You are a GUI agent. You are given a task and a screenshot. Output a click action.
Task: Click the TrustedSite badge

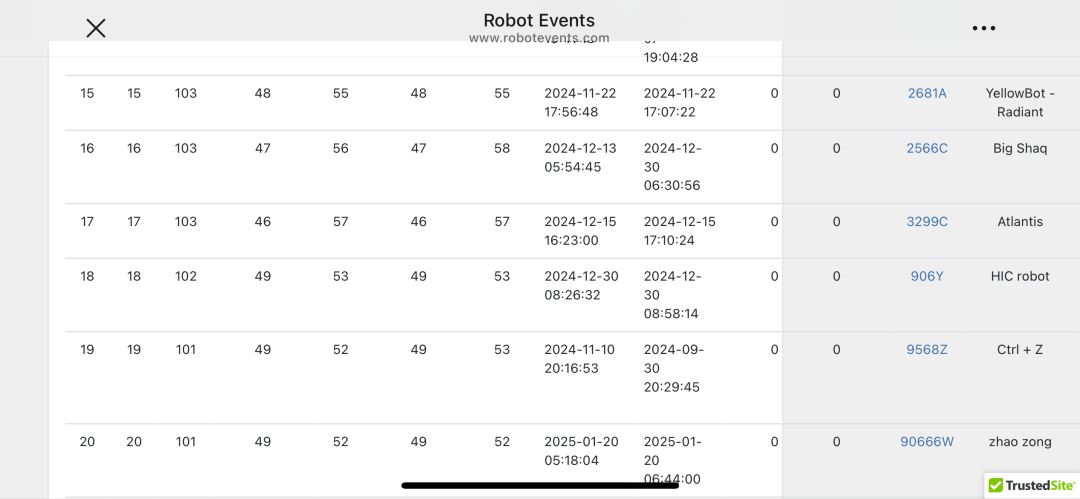point(1031,485)
